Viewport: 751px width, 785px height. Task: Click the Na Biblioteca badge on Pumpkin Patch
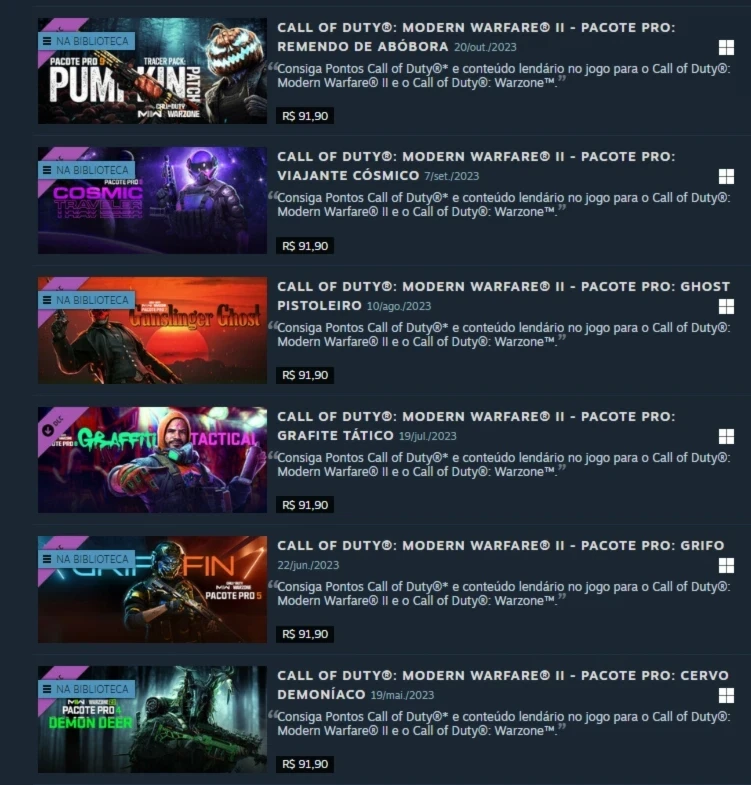pyautogui.click(x=86, y=41)
